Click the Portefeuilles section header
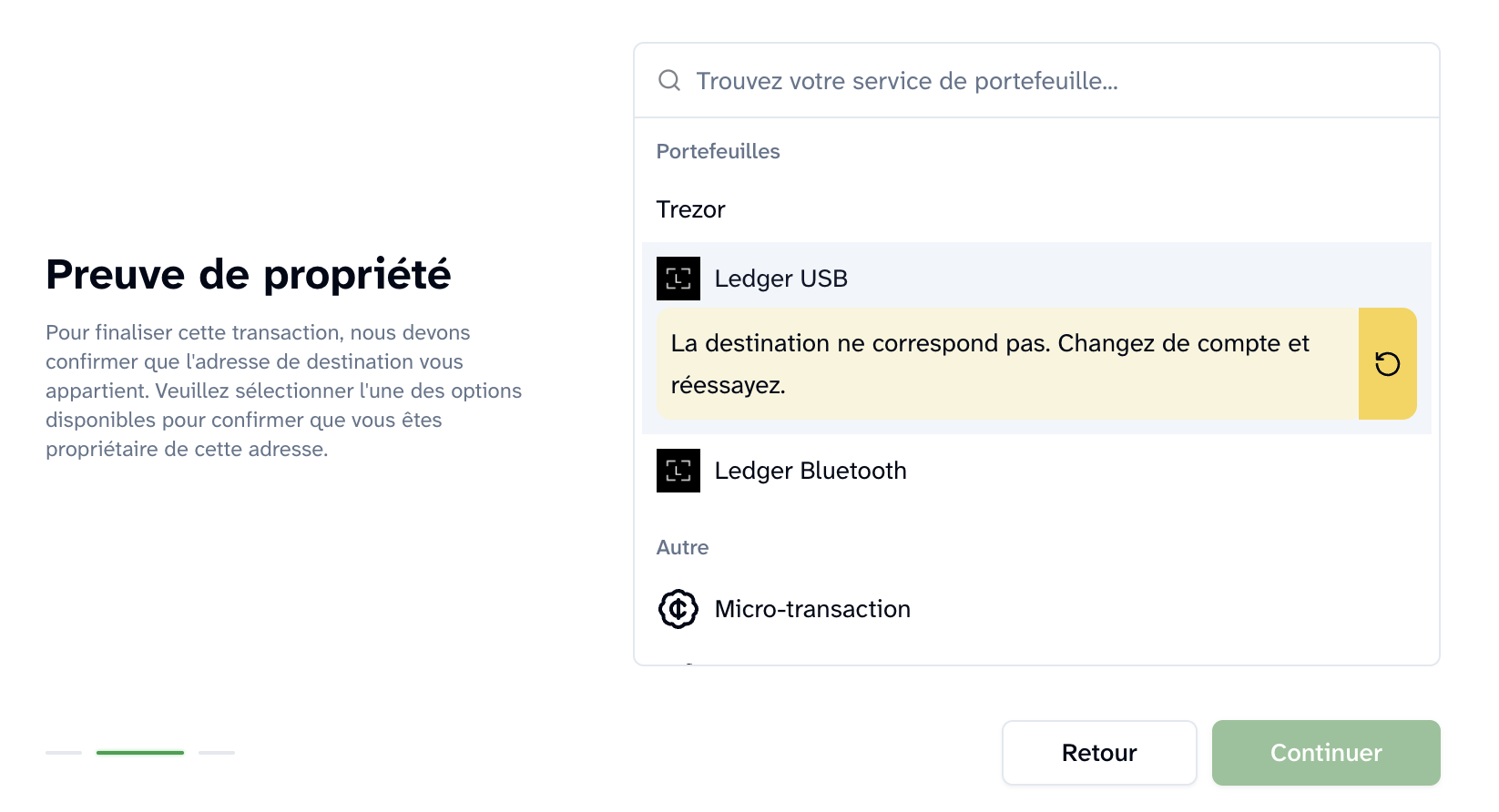 click(718, 151)
